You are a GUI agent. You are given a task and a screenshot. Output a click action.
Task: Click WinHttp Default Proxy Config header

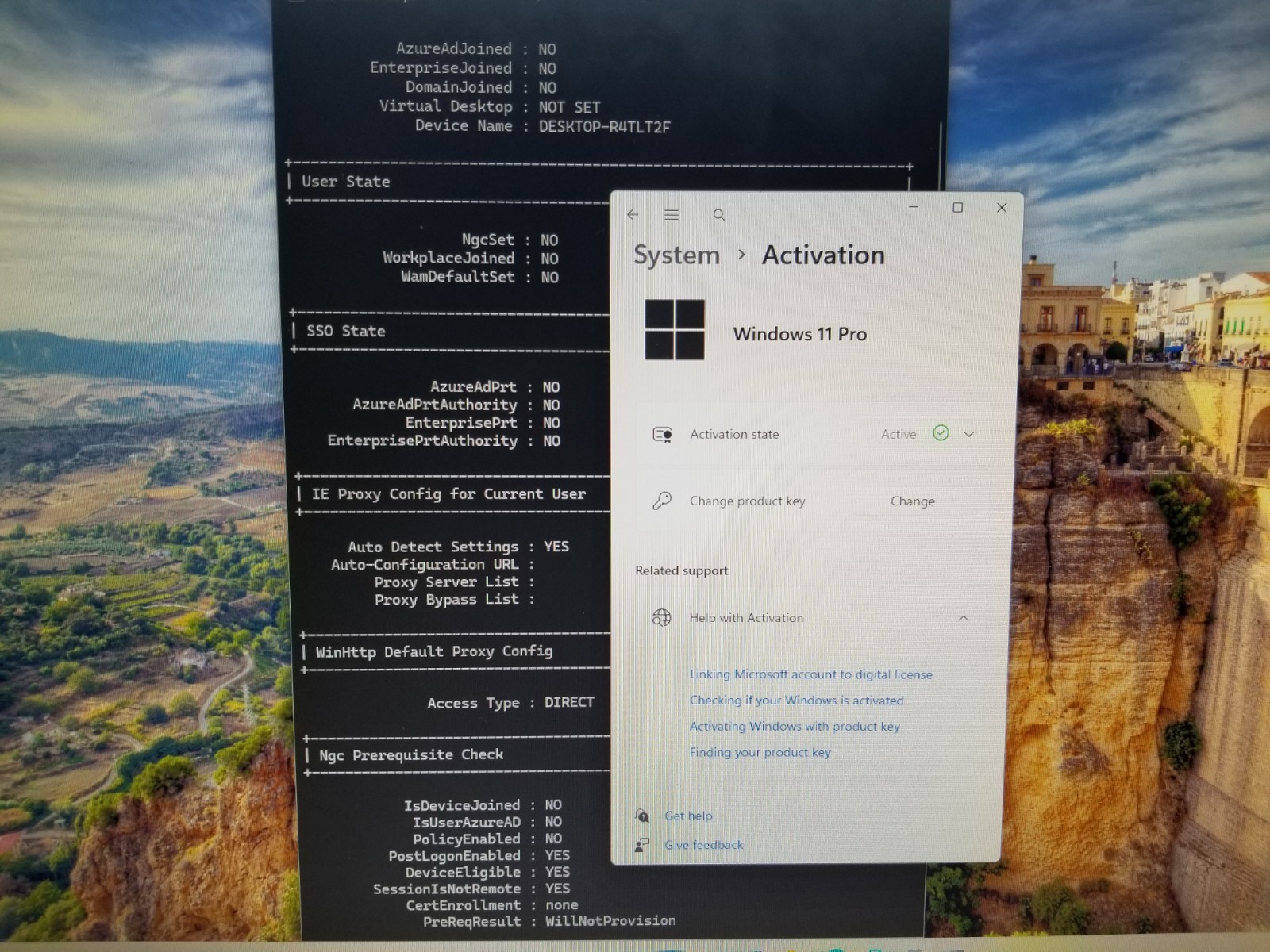click(x=434, y=651)
